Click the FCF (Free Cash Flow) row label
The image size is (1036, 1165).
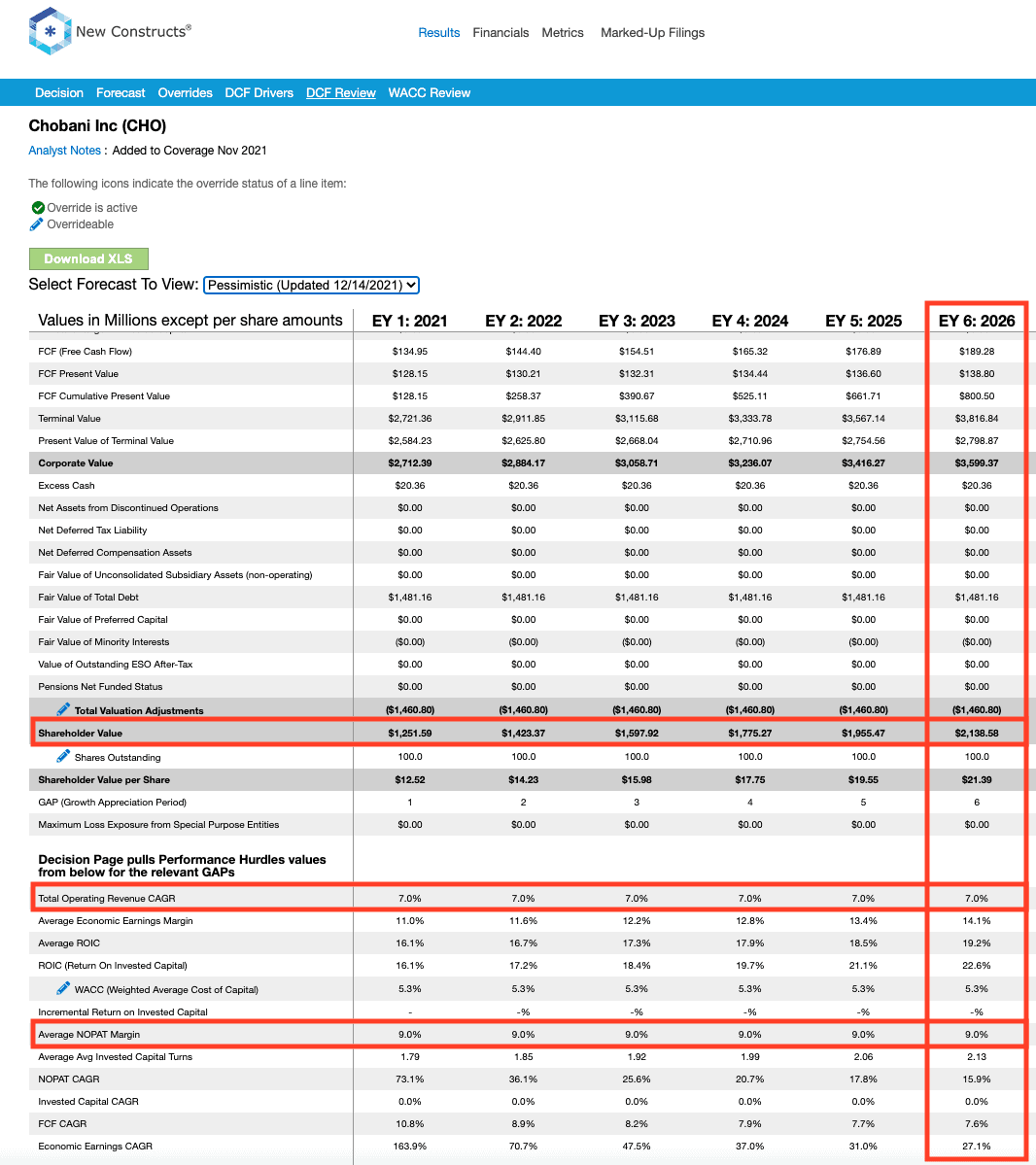85,352
